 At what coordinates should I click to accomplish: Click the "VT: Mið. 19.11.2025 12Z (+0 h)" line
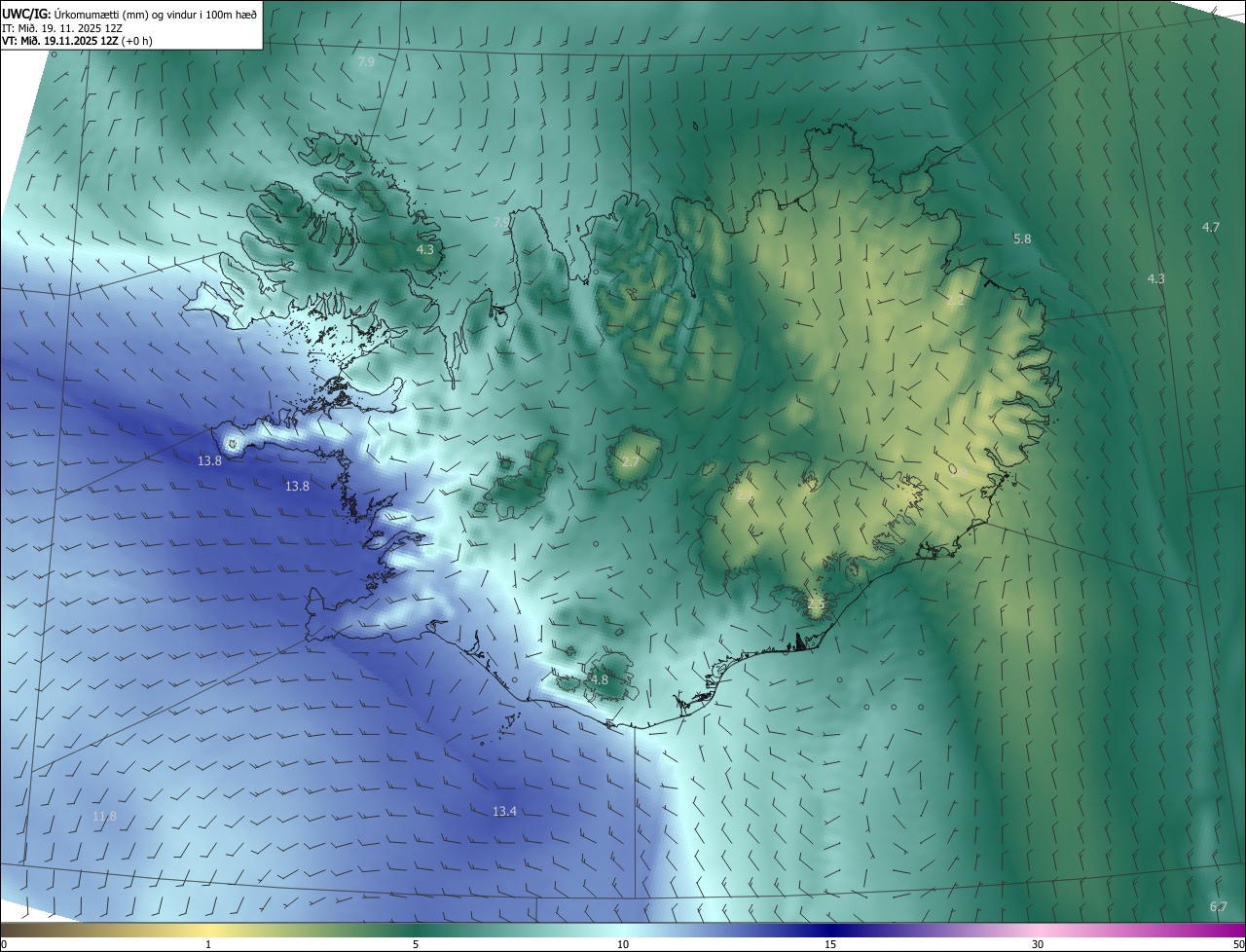[x=77, y=41]
